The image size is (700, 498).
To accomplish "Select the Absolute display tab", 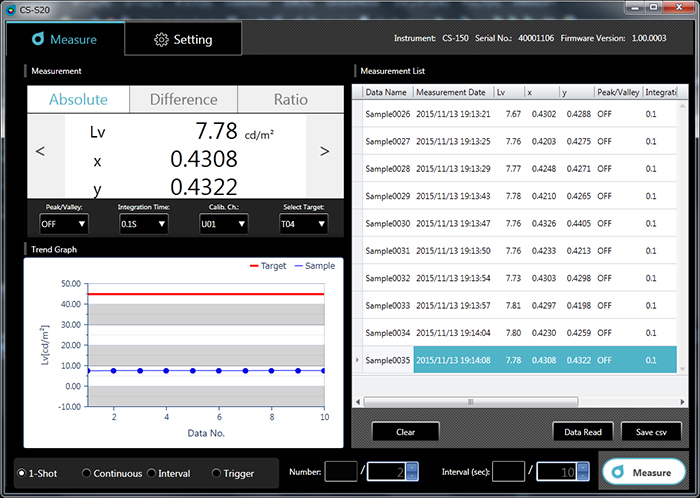I will [78, 99].
